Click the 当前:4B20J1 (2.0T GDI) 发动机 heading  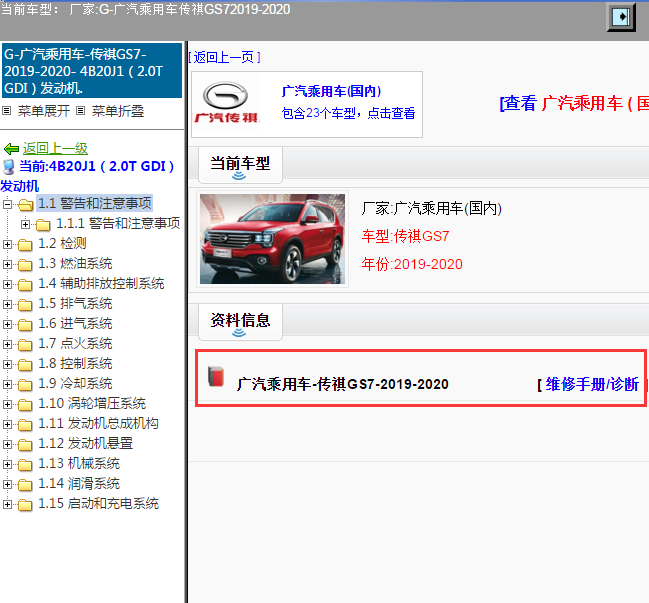point(89,176)
